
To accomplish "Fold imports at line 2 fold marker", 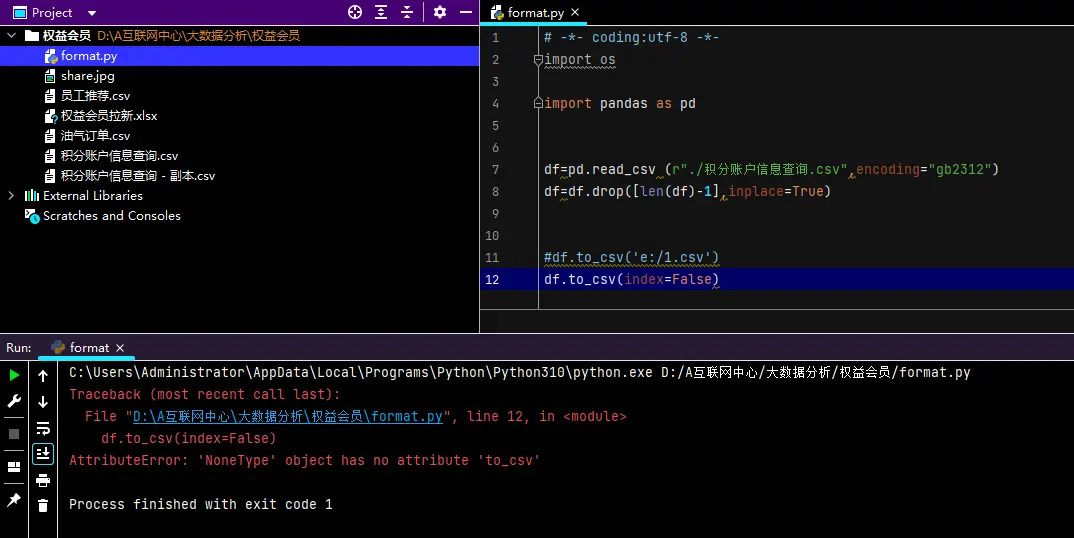I will (x=538, y=60).
